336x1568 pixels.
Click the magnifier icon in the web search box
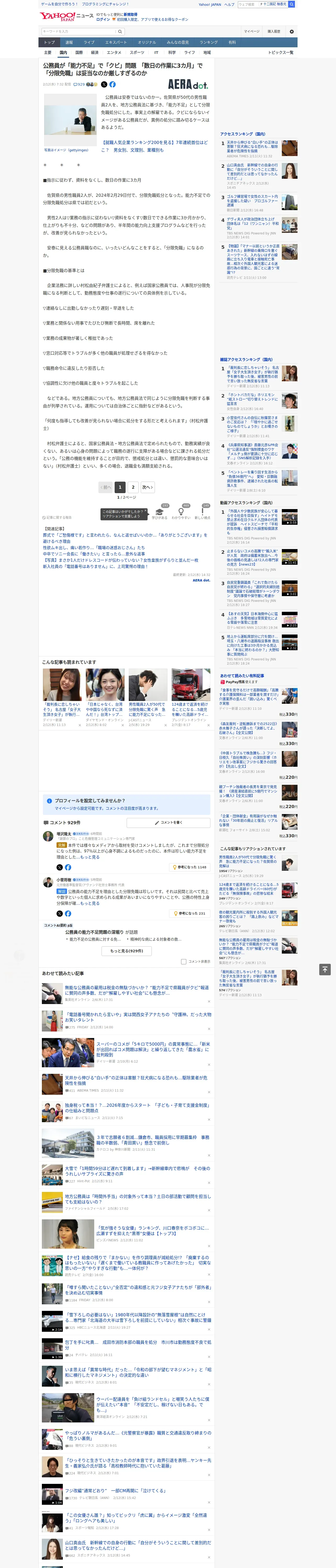point(292,4)
